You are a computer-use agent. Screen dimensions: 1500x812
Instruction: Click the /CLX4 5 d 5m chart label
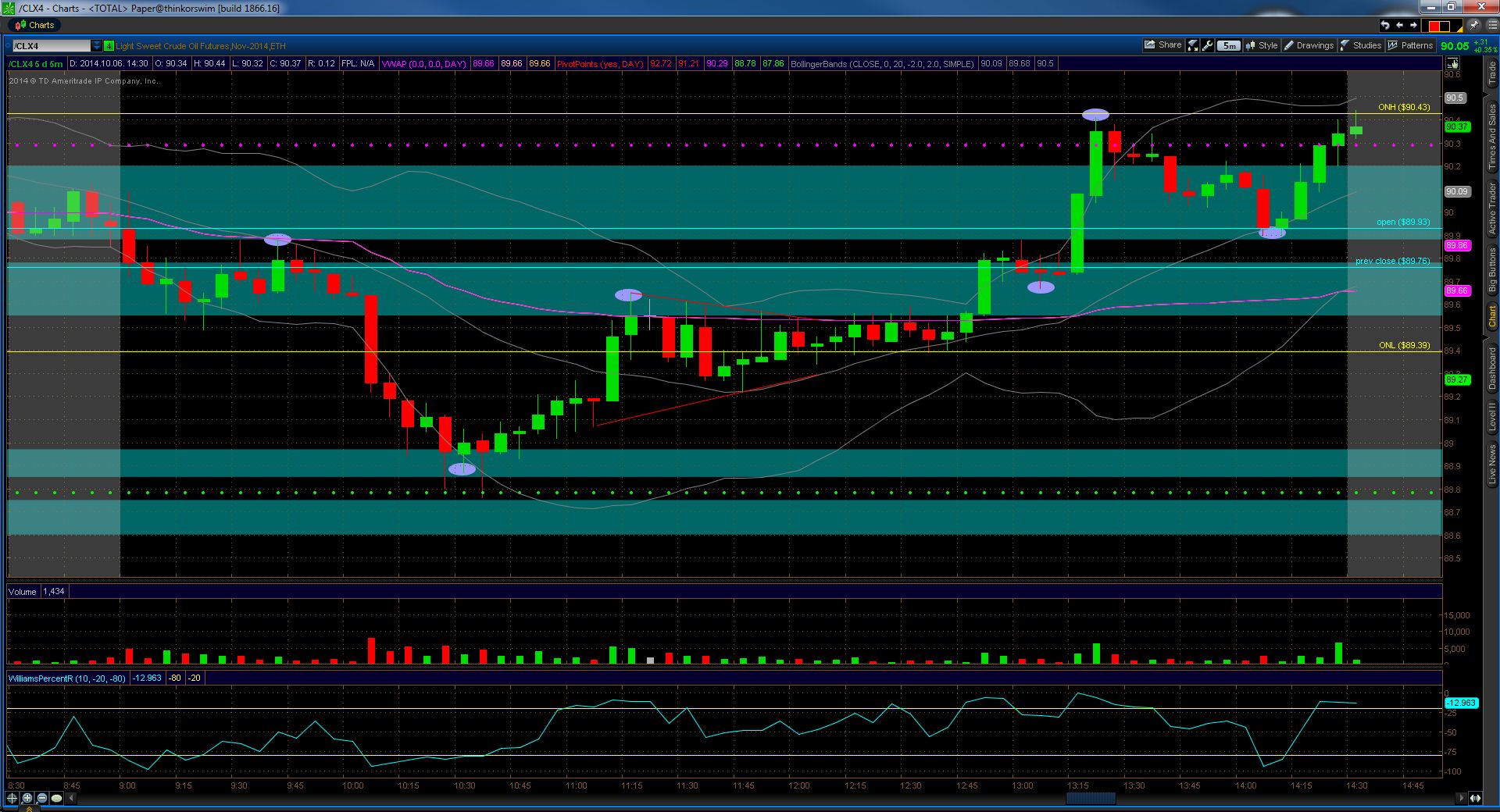click(36, 64)
